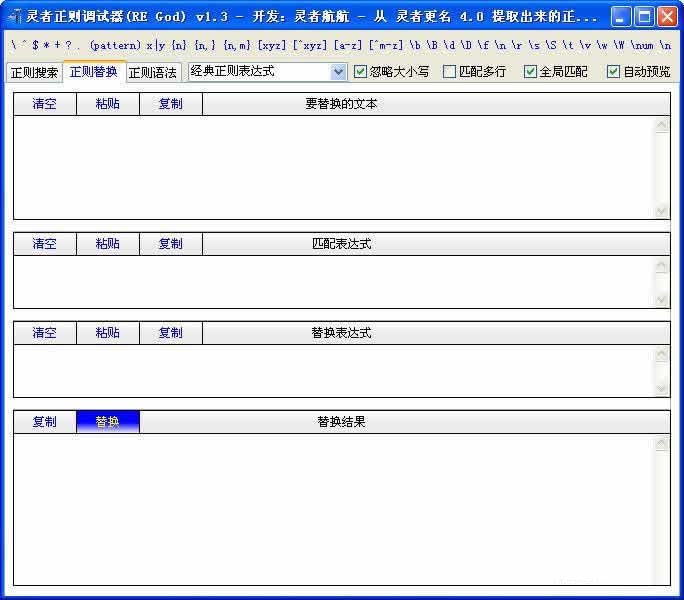The height and width of the screenshot is (600, 684).
Task: Click inside the 匹配表达式 text area
Action: coord(330,281)
